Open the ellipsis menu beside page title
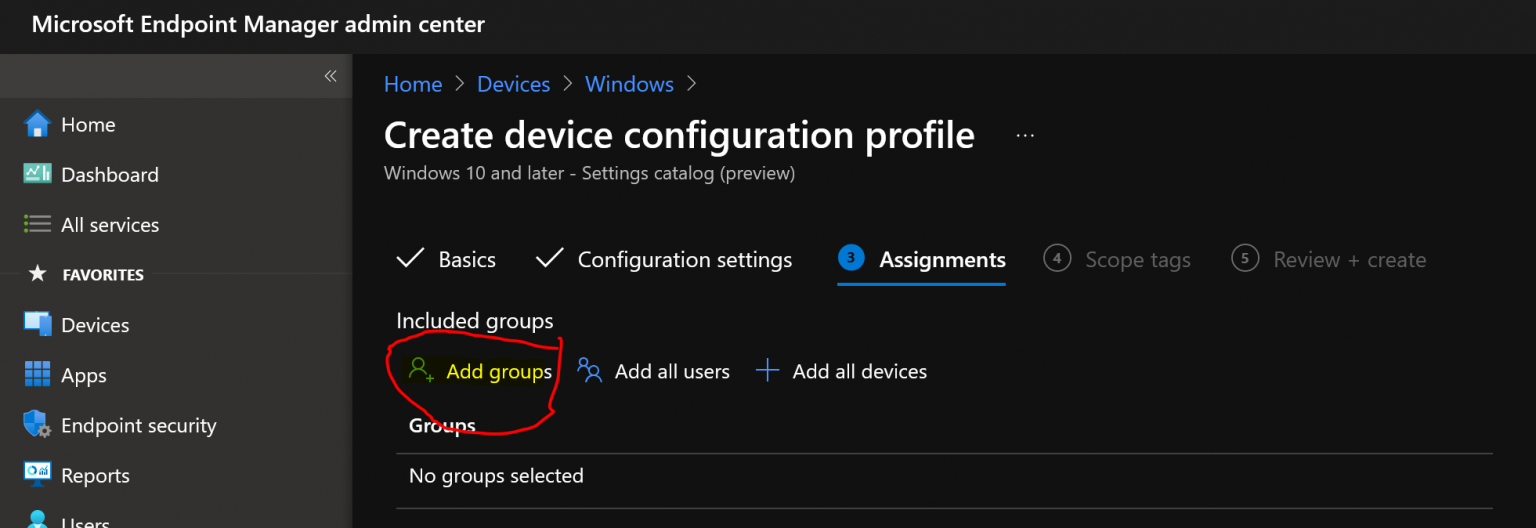This screenshot has height=528, width=1536. tap(1025, 135)
